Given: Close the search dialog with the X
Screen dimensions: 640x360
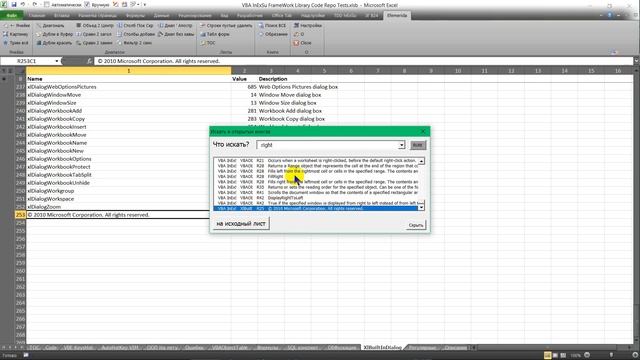Looking at the screenshot, I should (423, 131).
